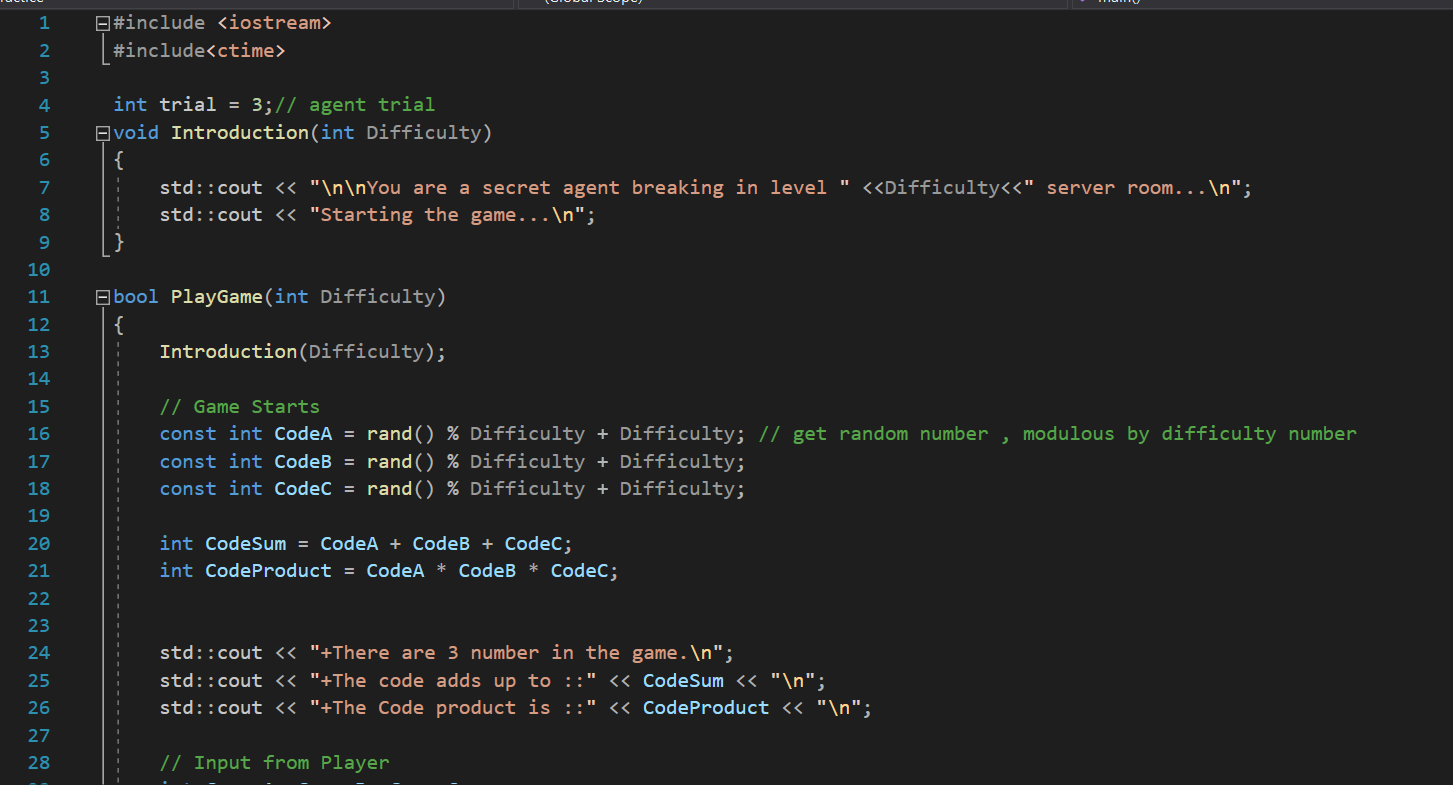Image resolution: width=1453 pixels, height=785 pixels.
Task: Click the CodeSum declaration on line 20
Action: 246,544
